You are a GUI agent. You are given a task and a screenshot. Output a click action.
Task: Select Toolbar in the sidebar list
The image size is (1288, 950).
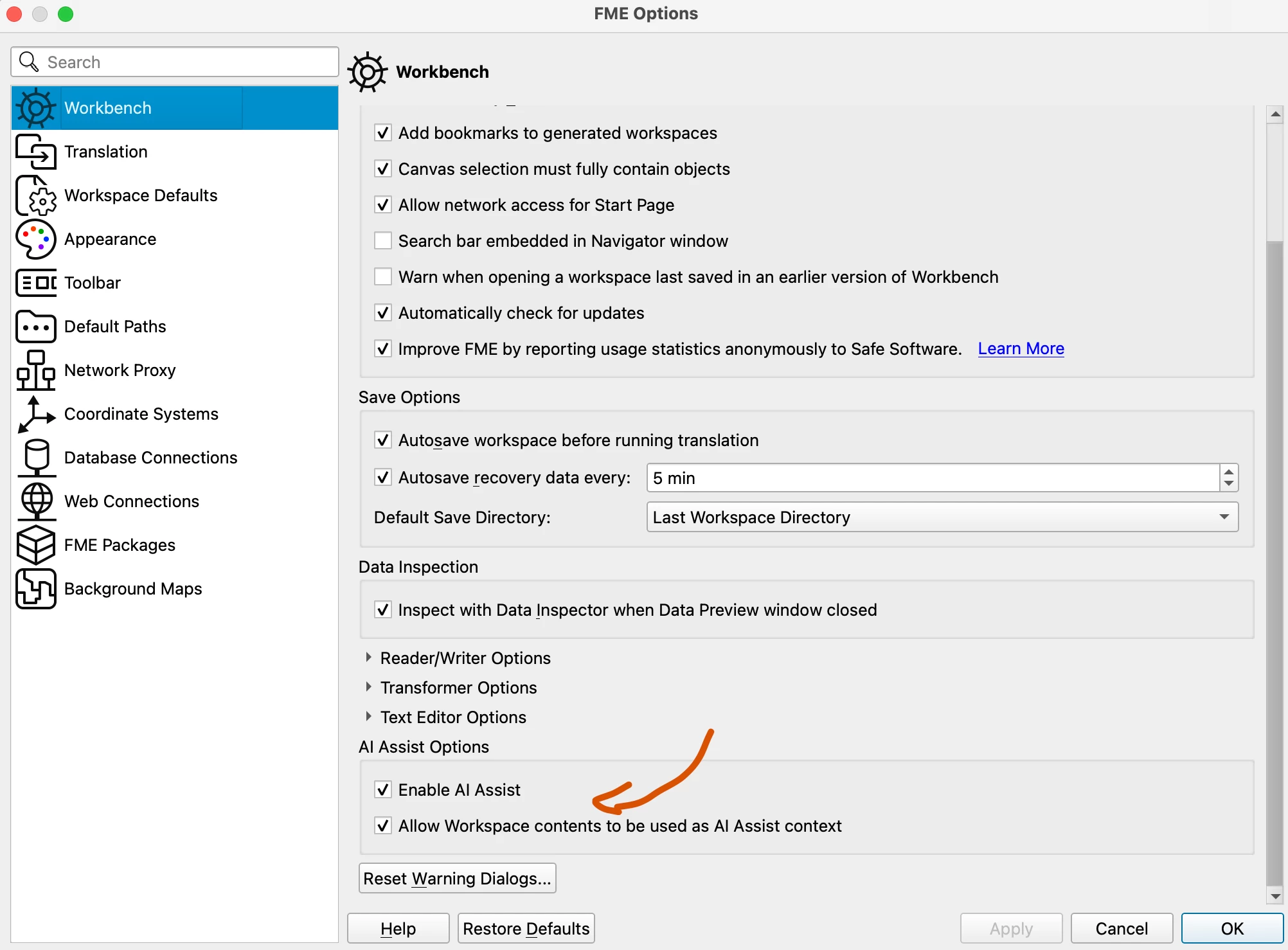click(x=93, y=283)
